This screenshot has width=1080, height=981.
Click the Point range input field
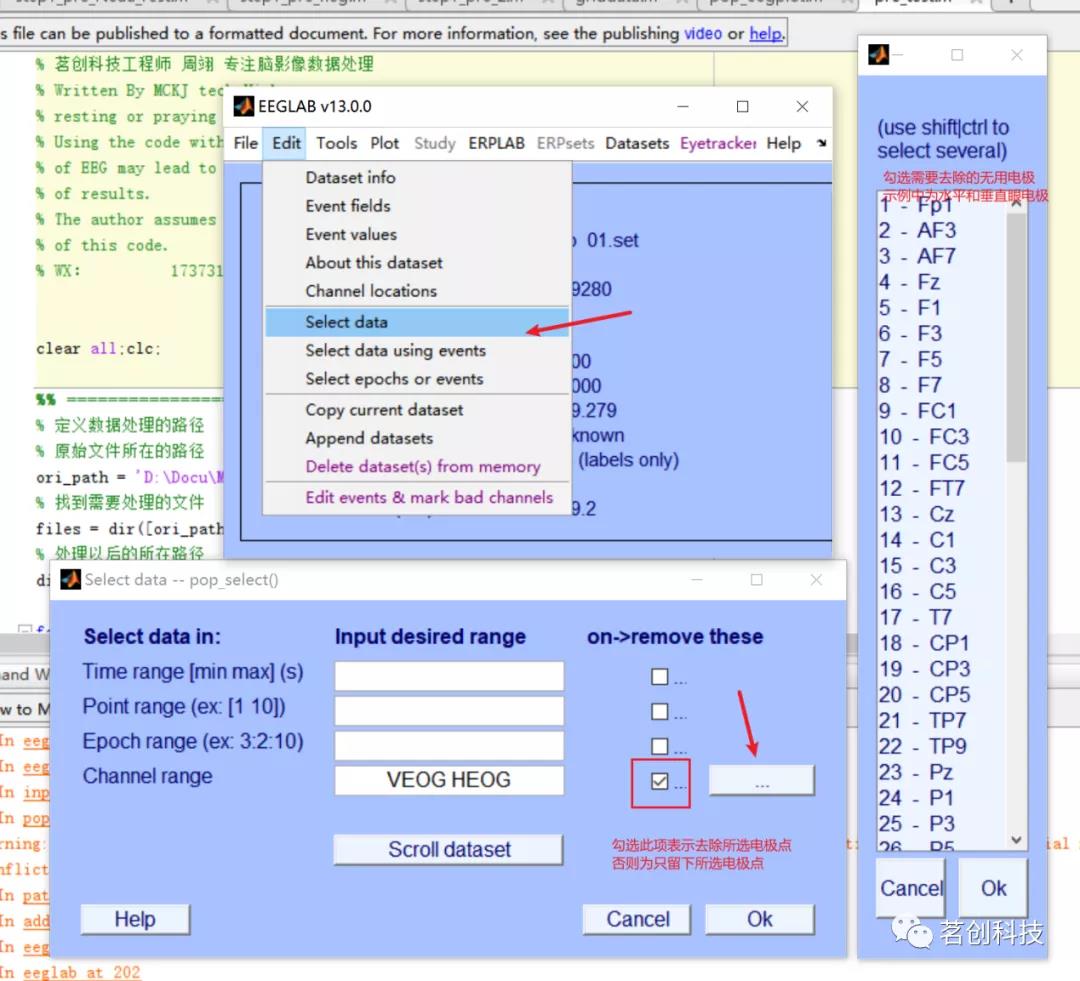point(449,711)
